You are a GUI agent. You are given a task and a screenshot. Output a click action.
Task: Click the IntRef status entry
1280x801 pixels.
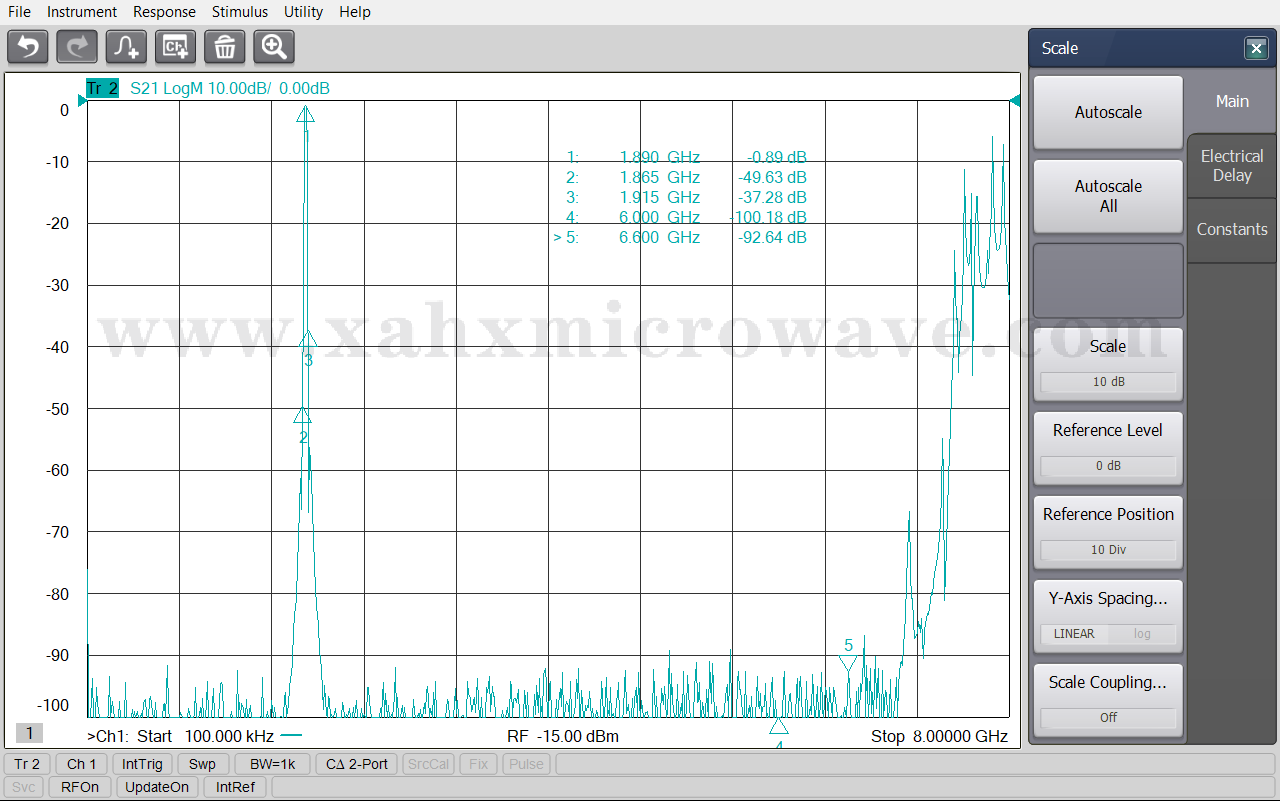click(236, 787)
